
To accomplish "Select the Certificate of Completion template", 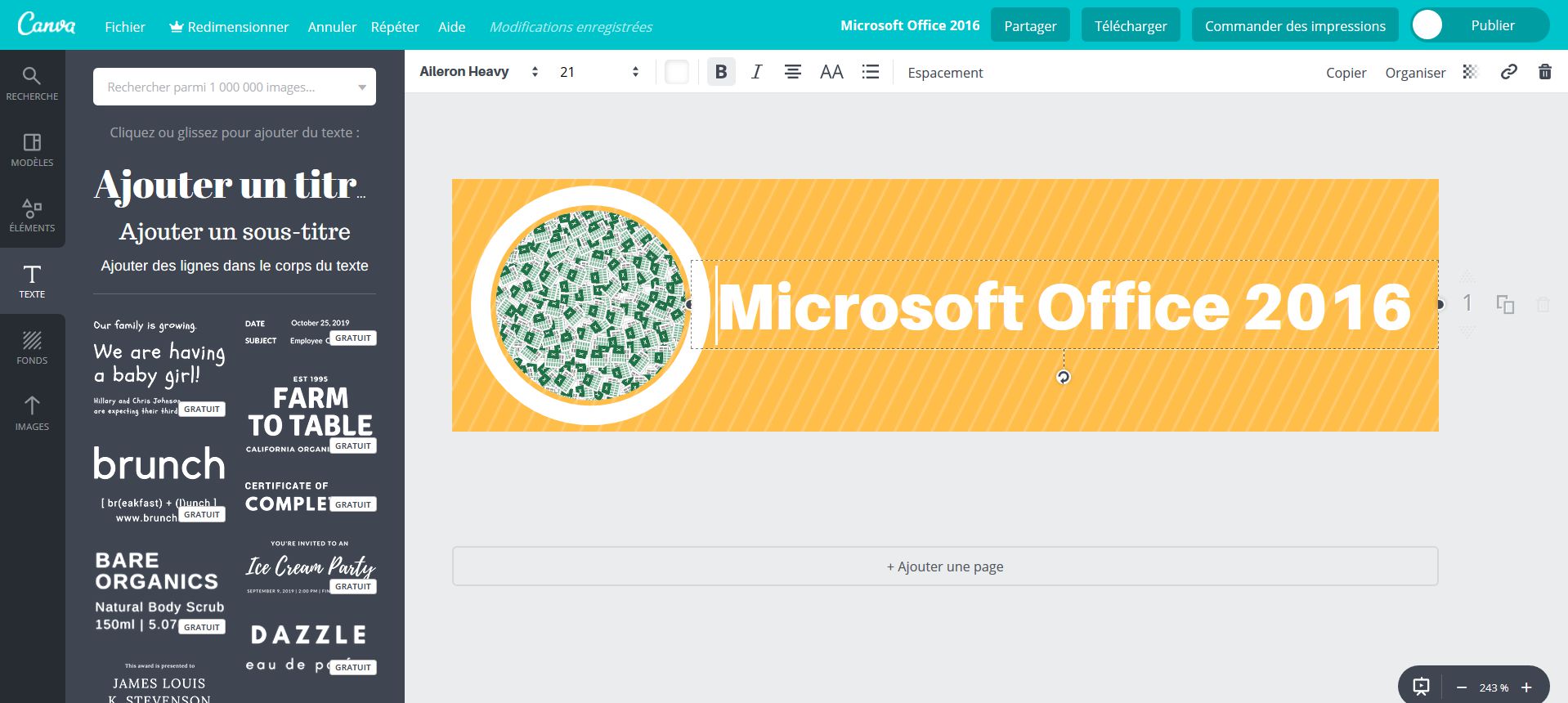I will [311, 496].
